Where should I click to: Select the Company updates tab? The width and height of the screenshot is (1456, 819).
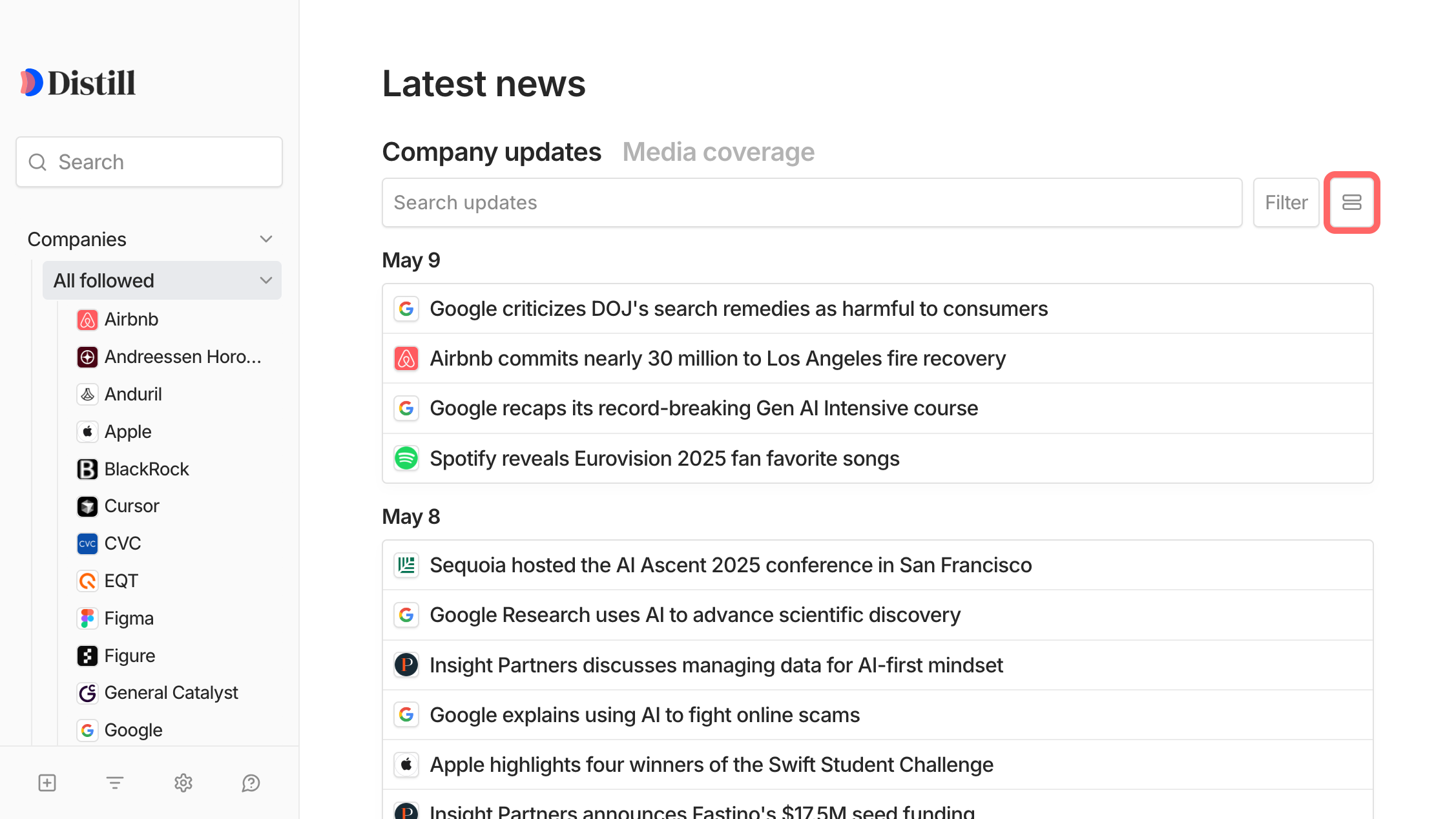click(492, 152)
